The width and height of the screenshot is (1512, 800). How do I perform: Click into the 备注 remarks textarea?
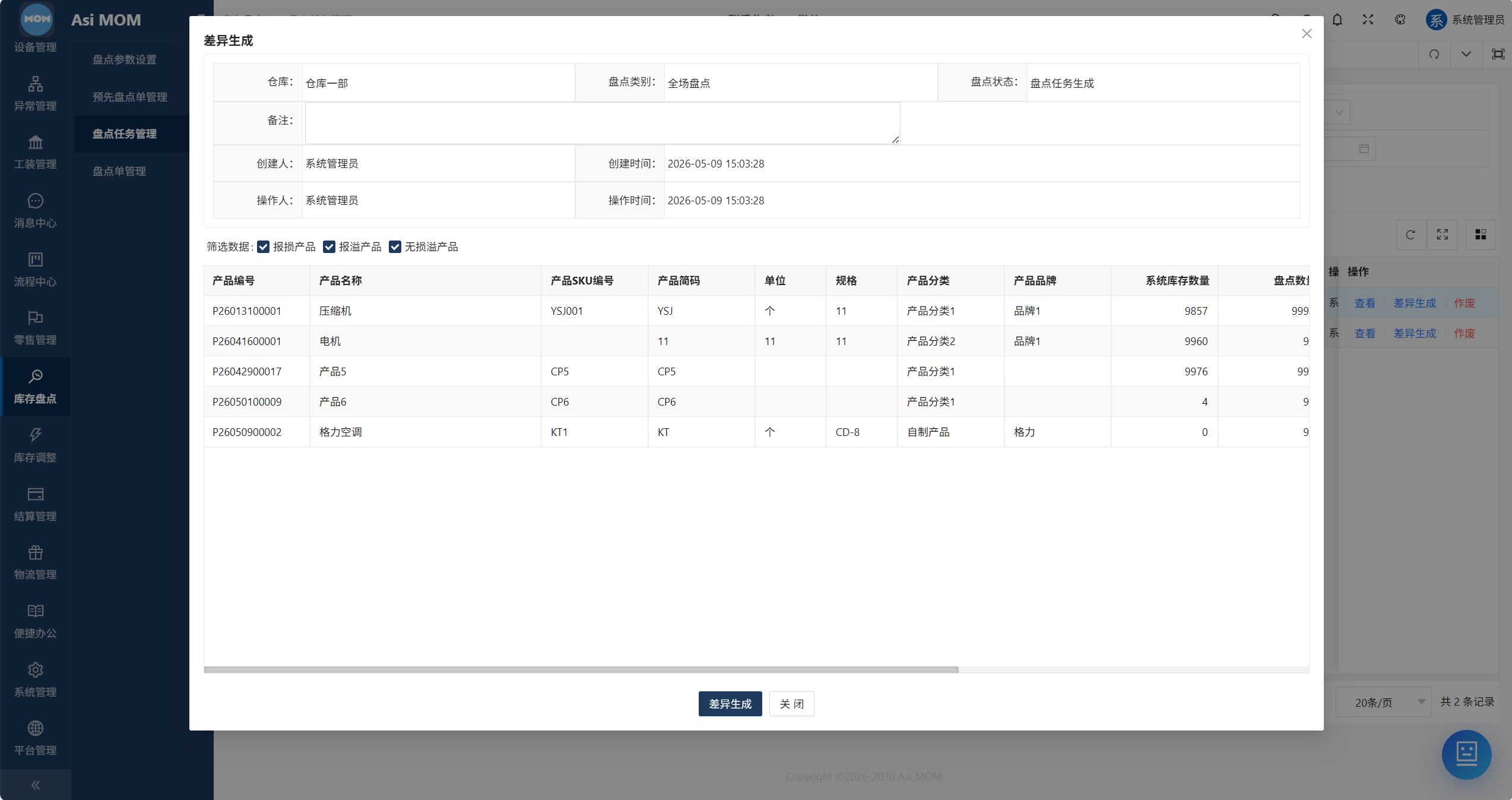click(603, 123)
